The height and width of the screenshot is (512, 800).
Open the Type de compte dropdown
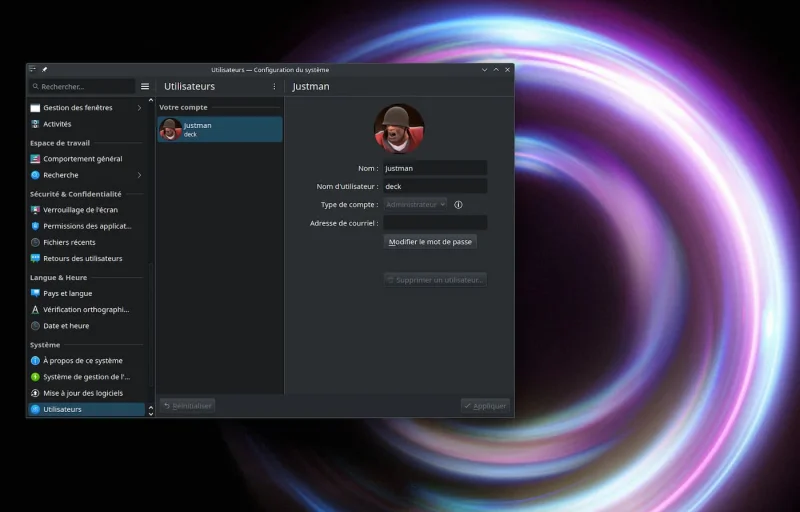(415, 204)
